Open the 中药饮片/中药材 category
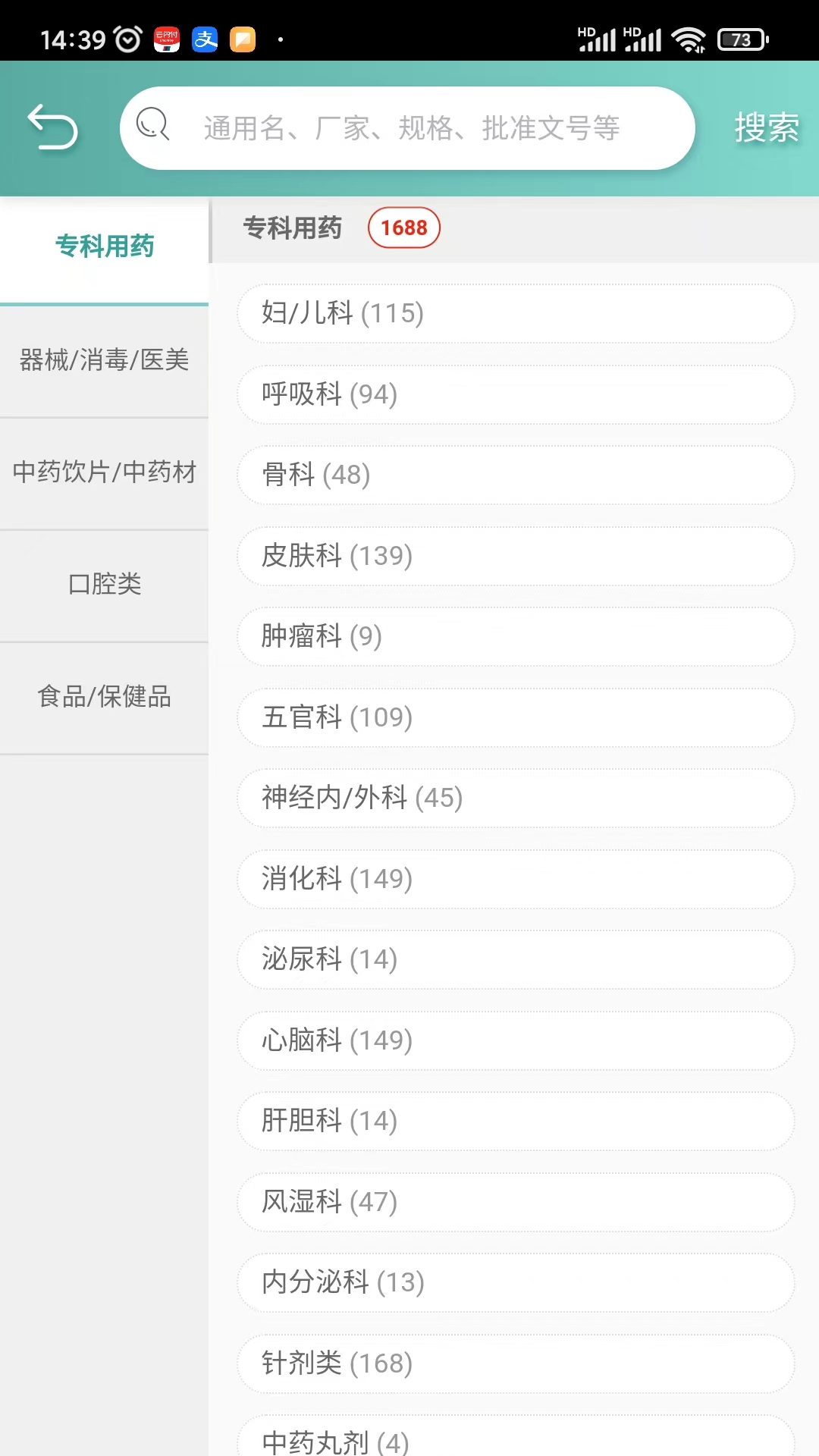This screenshot has width=819, height=1456. [x=105, y=472]
